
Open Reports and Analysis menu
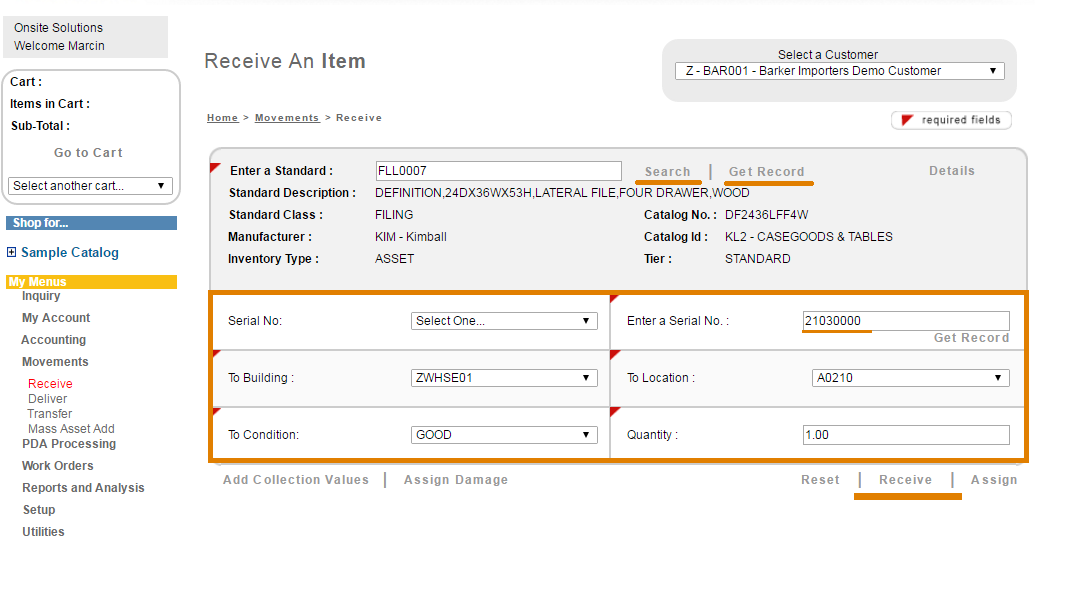(83, 488)
